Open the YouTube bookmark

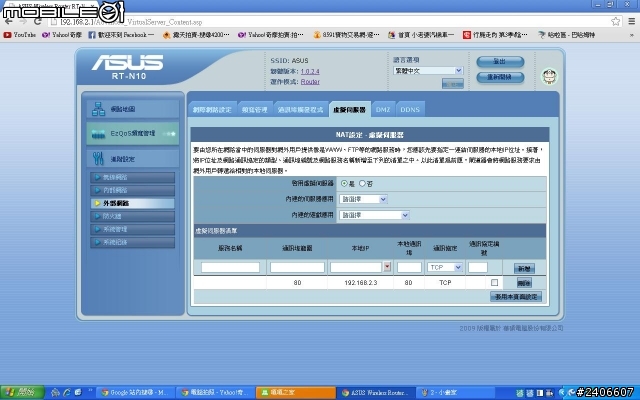[x=20, y=35]
